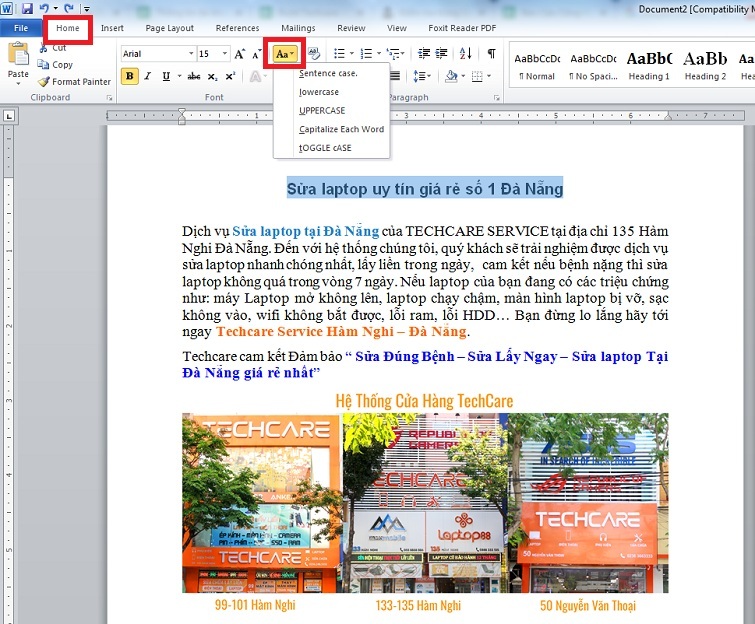The width and height of the screenshot is (755, 624).
Task: Toggle Underline formatting
Action: coord(166,76)
